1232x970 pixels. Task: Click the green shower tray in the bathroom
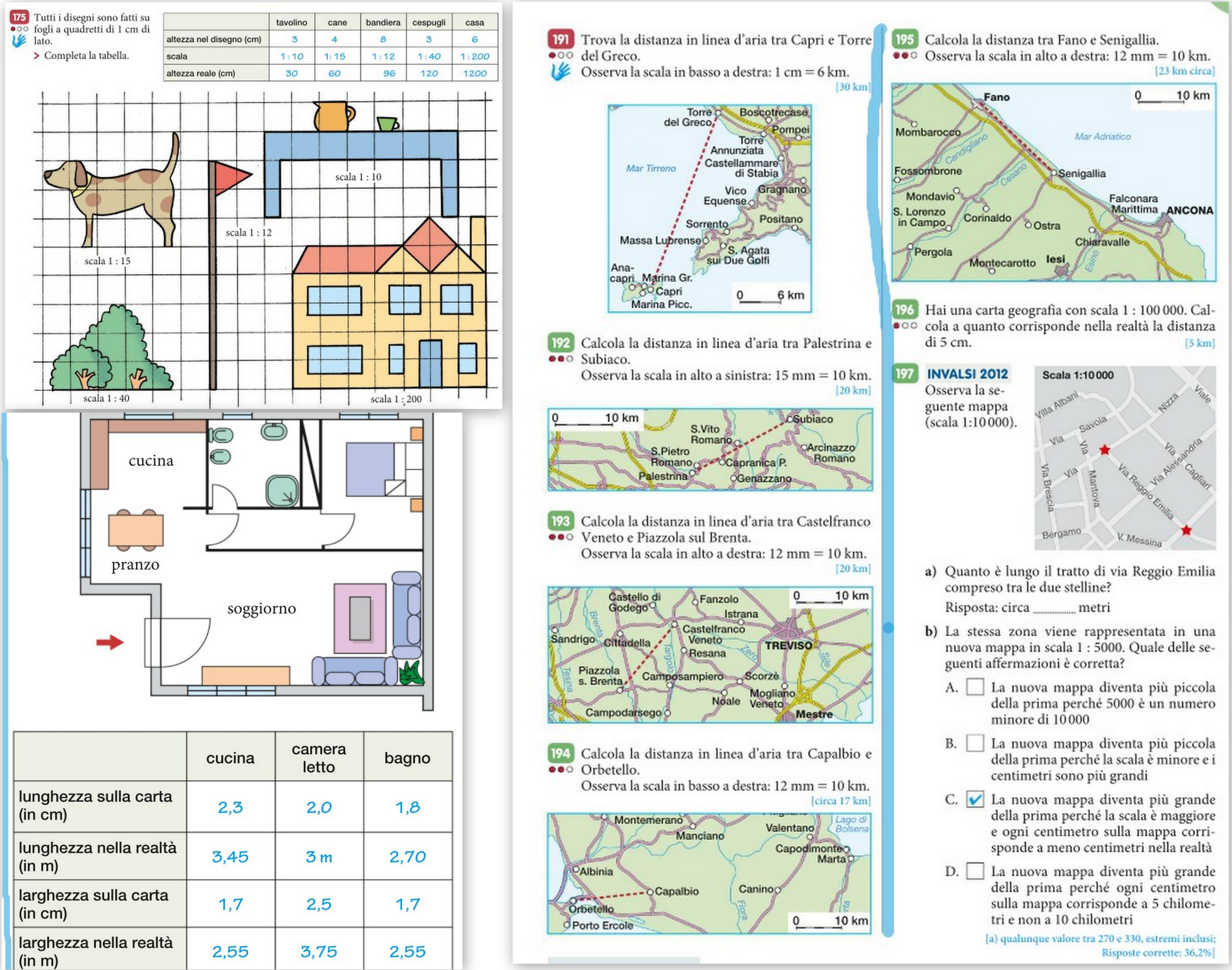282,491
